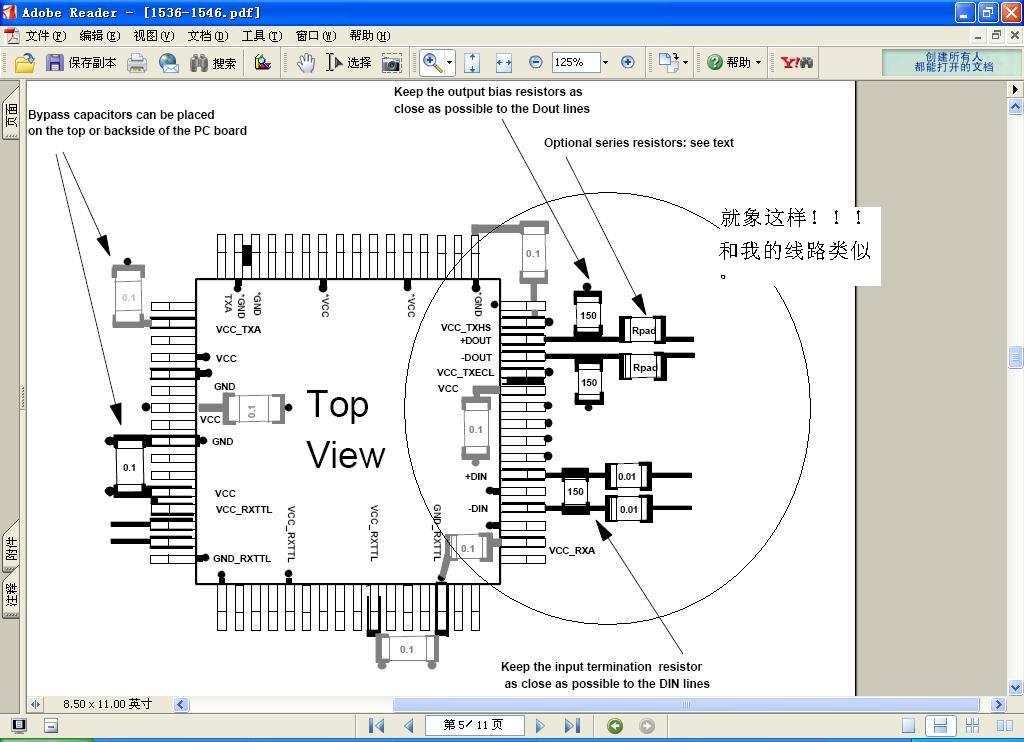Click the vertical scrollbar up arrow
The image size is (1024, 742).
coord(1016,106)
